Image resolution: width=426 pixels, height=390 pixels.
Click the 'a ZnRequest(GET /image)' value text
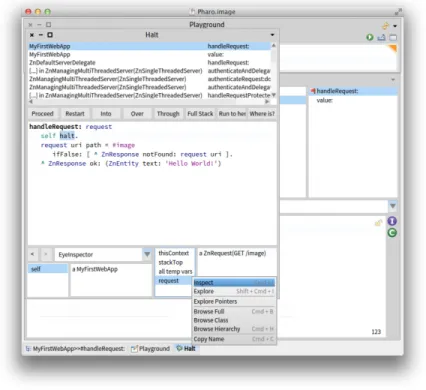(x=232, y=253)
